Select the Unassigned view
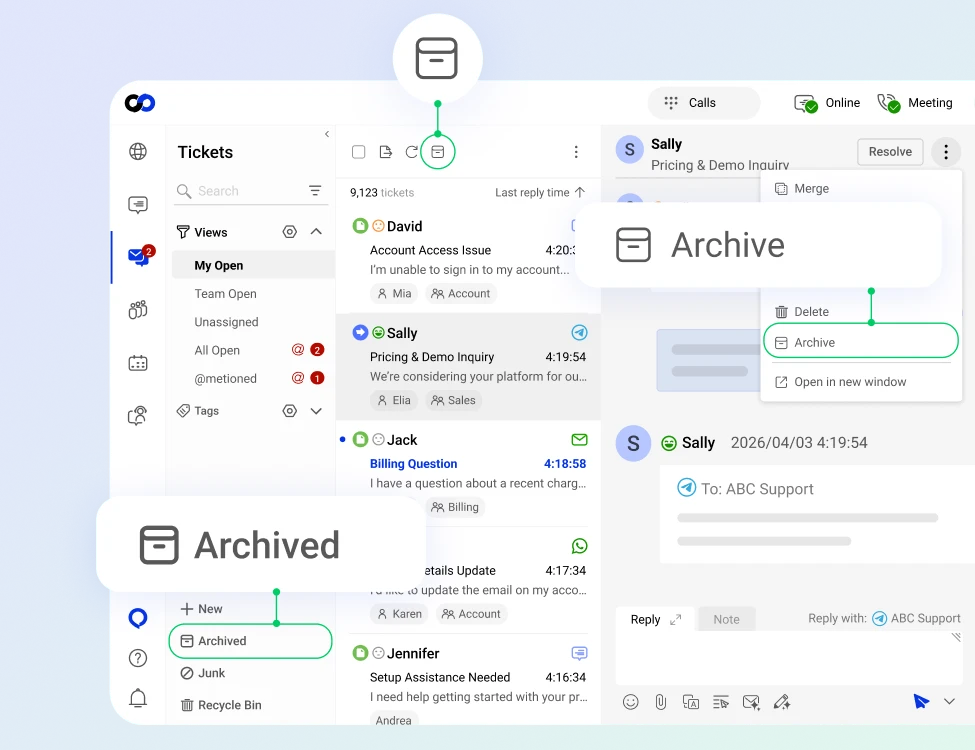The image size is (975, 750). pos(226,322)
